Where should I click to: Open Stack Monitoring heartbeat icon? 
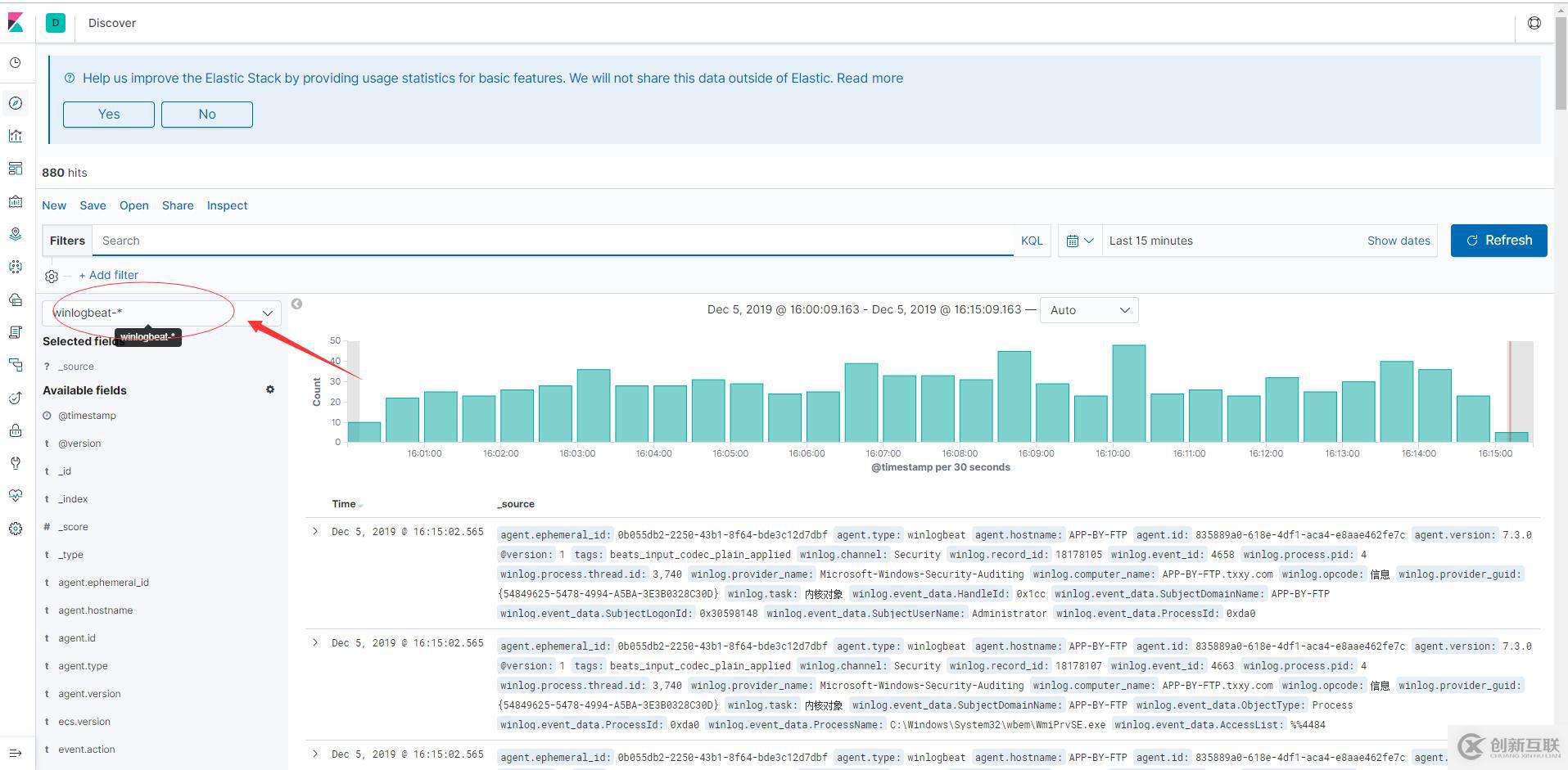(x=16, y=496)
